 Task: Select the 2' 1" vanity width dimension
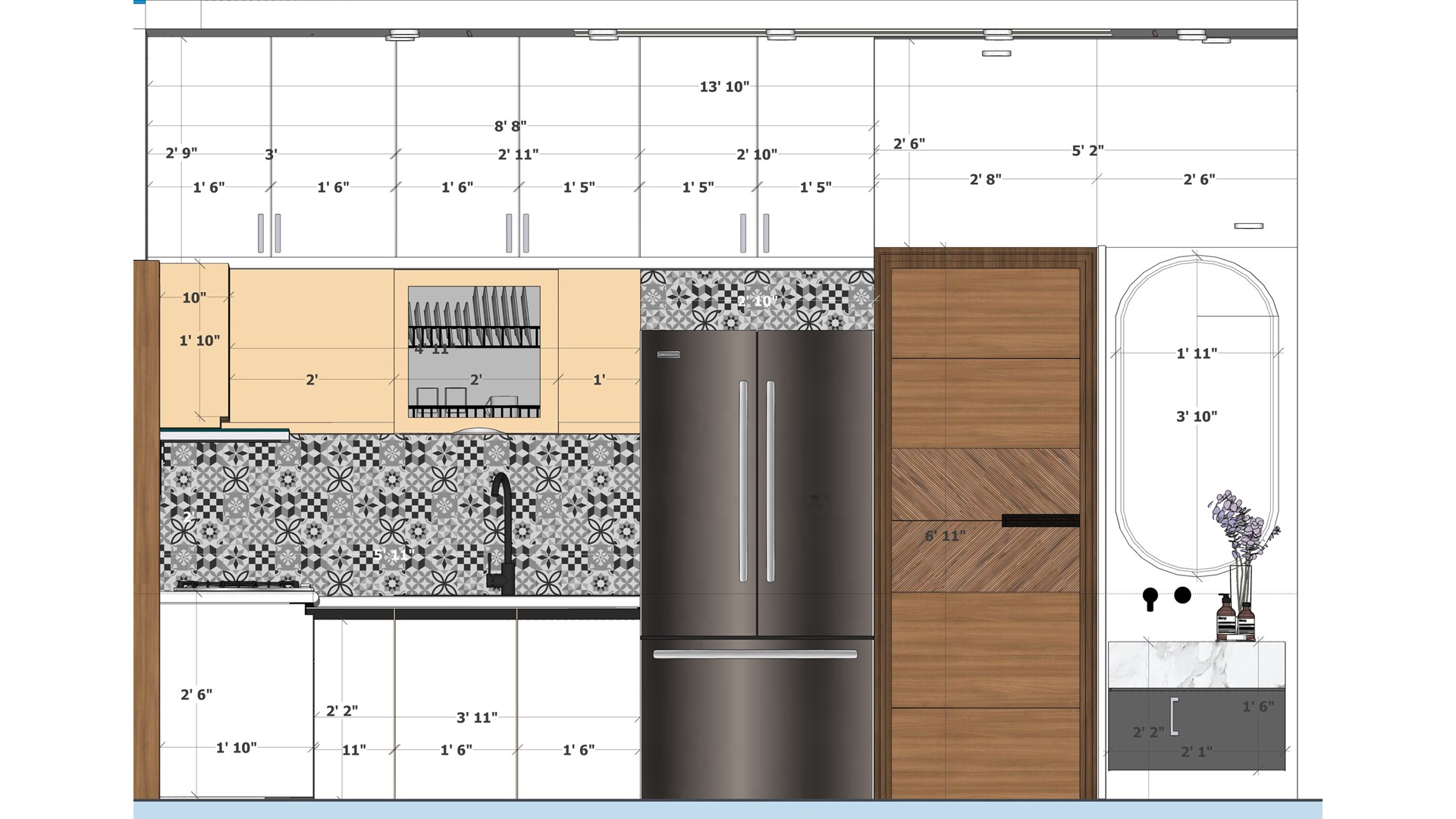[1197, 752]
